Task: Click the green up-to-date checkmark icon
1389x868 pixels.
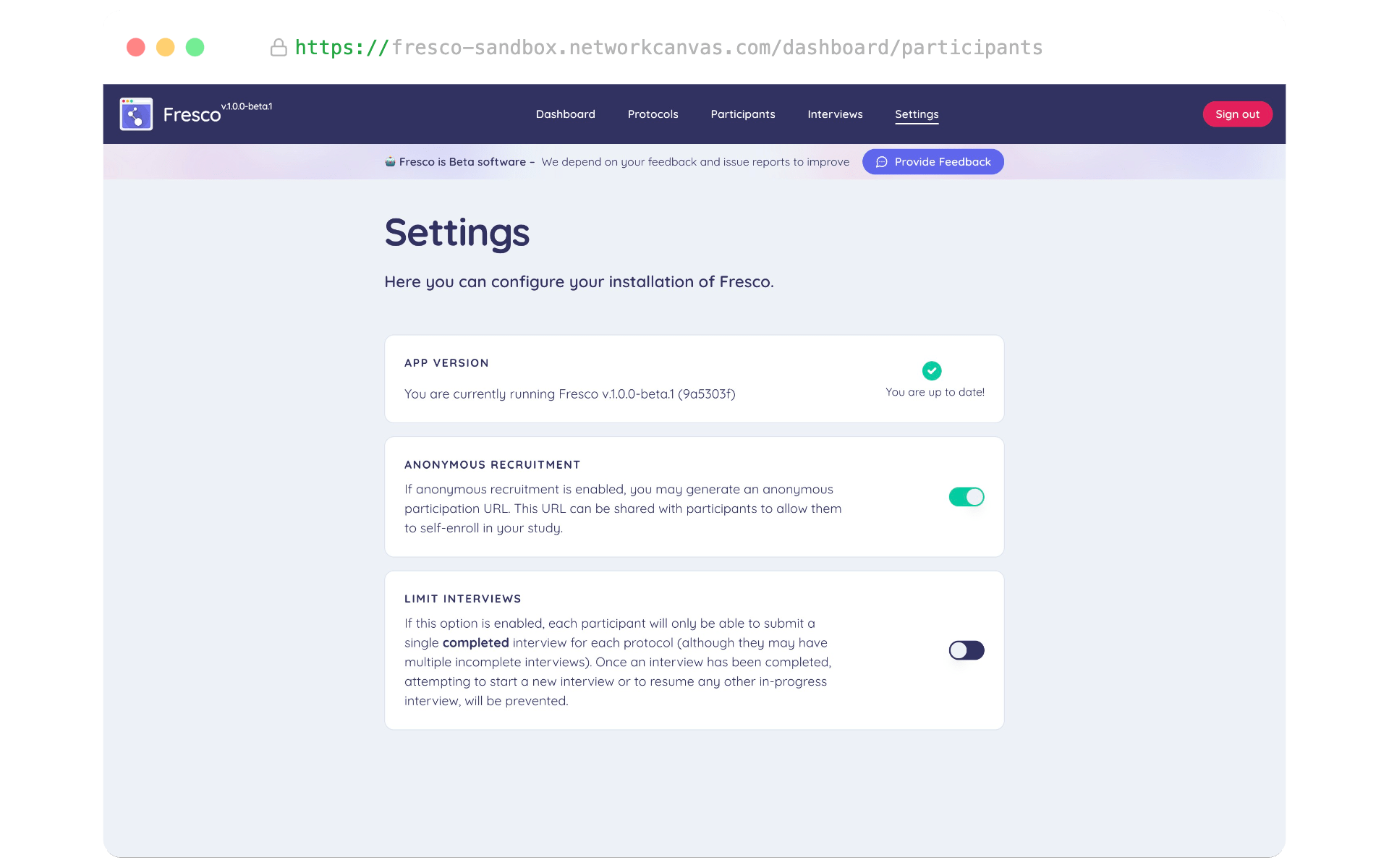Action: click(x=932, y=370)
